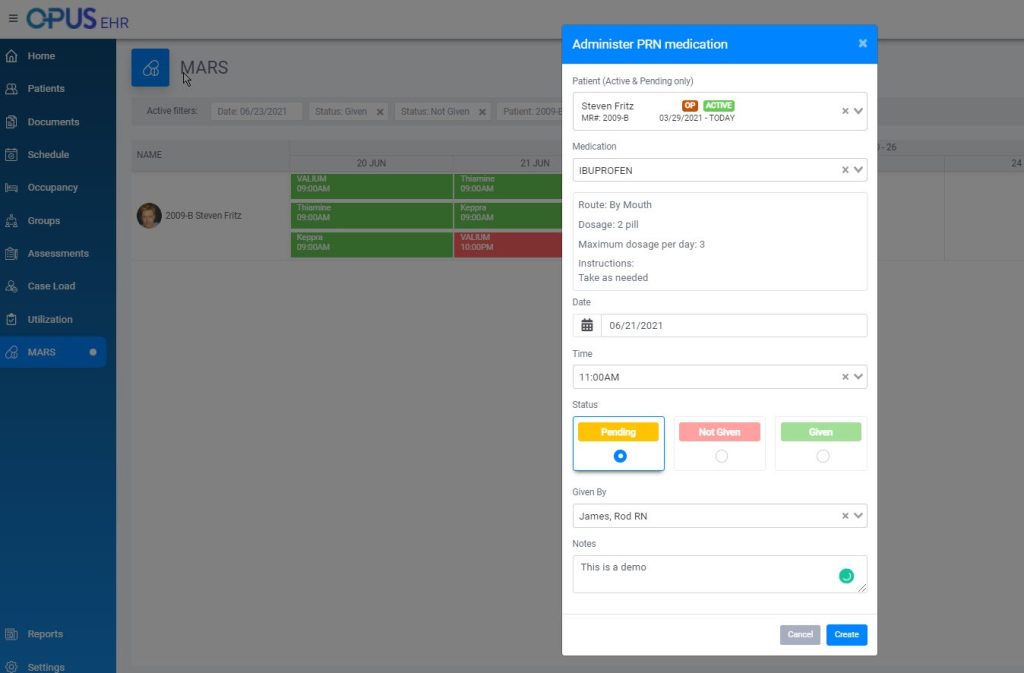Clear the 11:00AM time selection
The width and height of the screenshot is (1024, 673).
pos(844,377)
